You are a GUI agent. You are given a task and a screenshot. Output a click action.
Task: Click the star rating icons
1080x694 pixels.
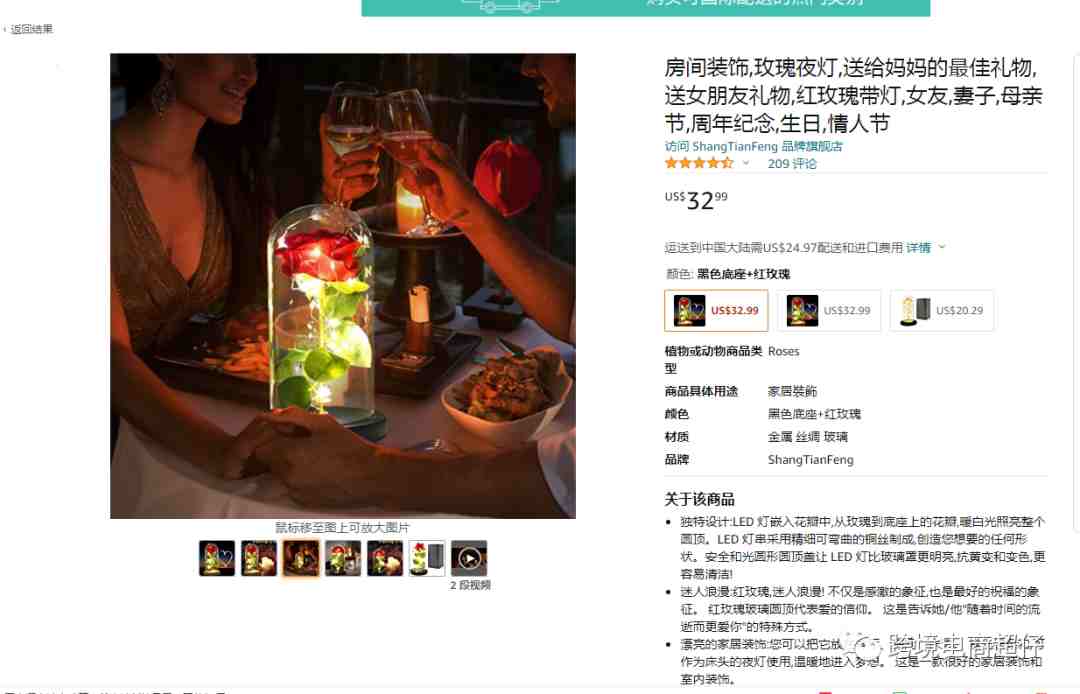click(x=699, y=163)
